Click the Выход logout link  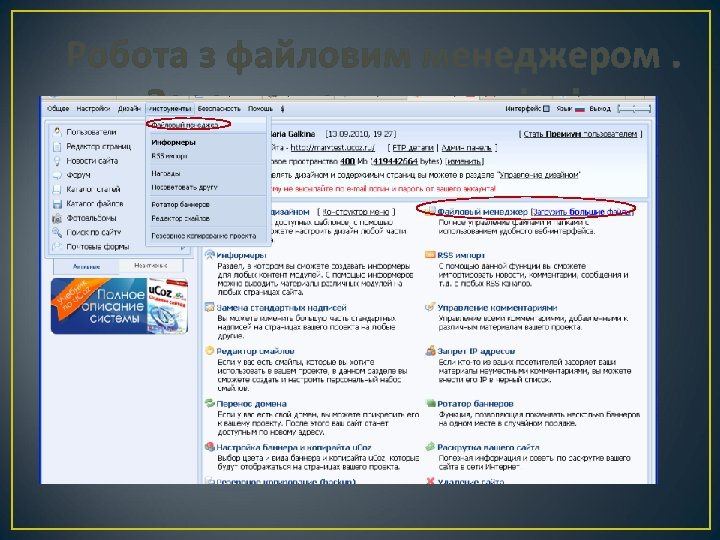click(600, 109)
